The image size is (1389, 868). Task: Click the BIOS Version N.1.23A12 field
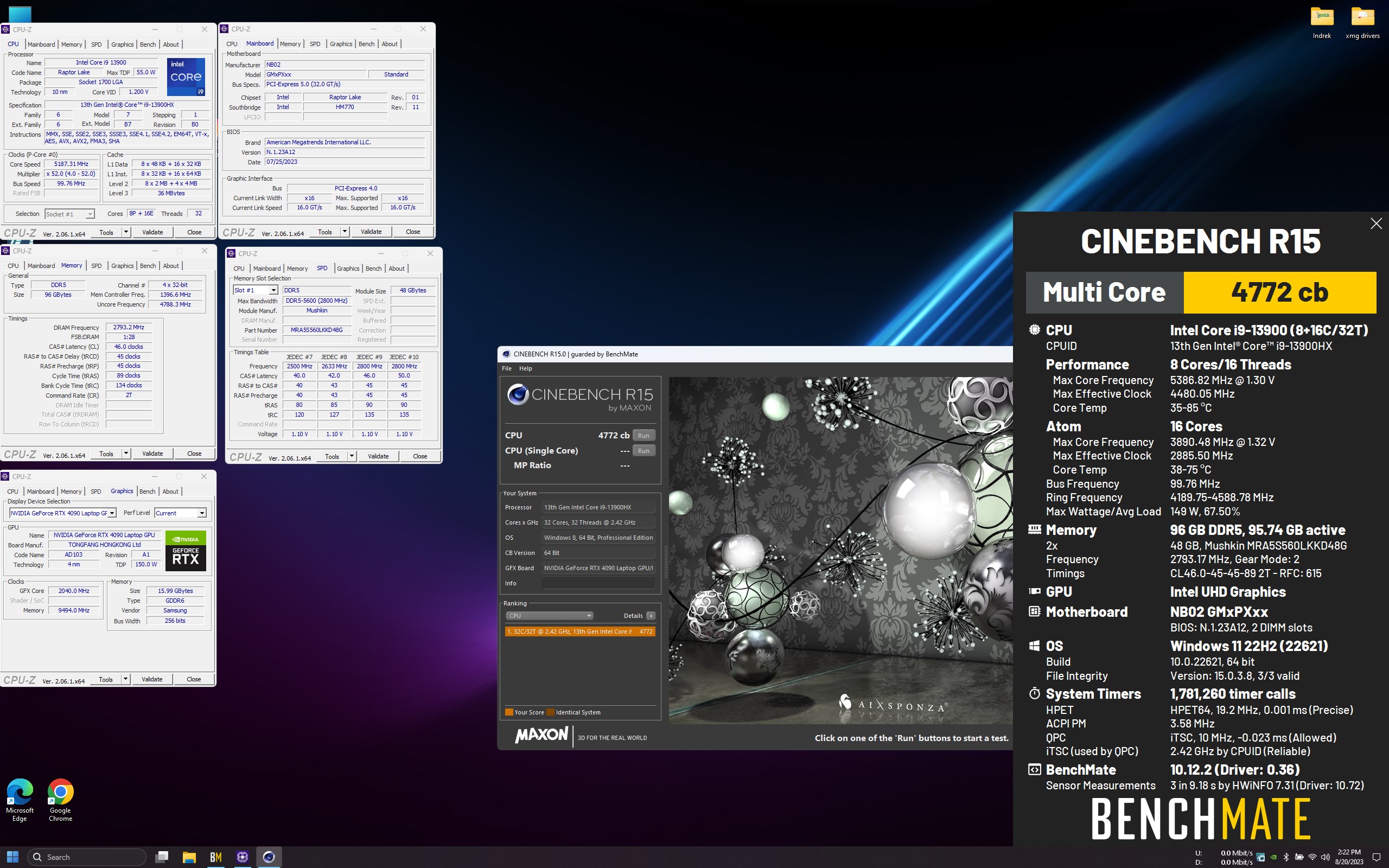pos(345,152)
